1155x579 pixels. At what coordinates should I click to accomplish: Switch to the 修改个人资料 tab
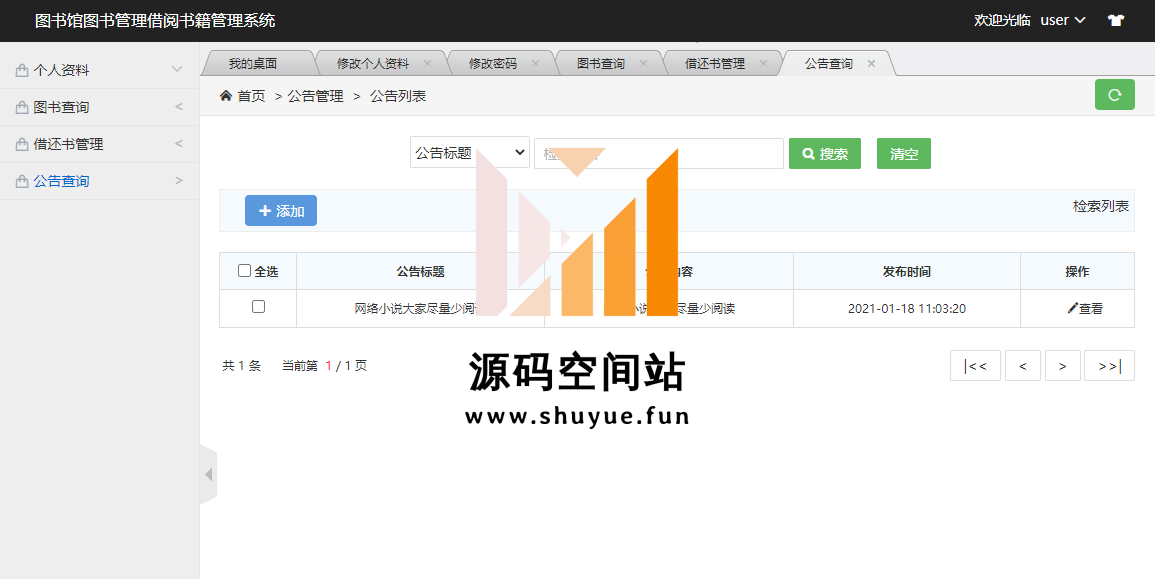tap(373, 63)
